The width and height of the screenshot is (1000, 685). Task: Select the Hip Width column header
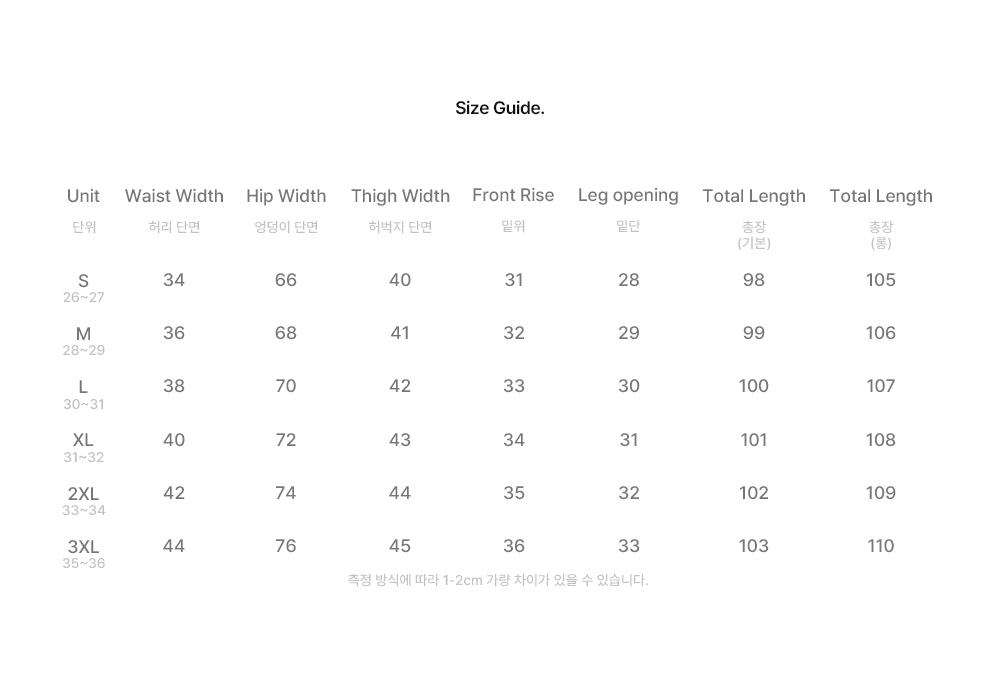pos(286,196)
